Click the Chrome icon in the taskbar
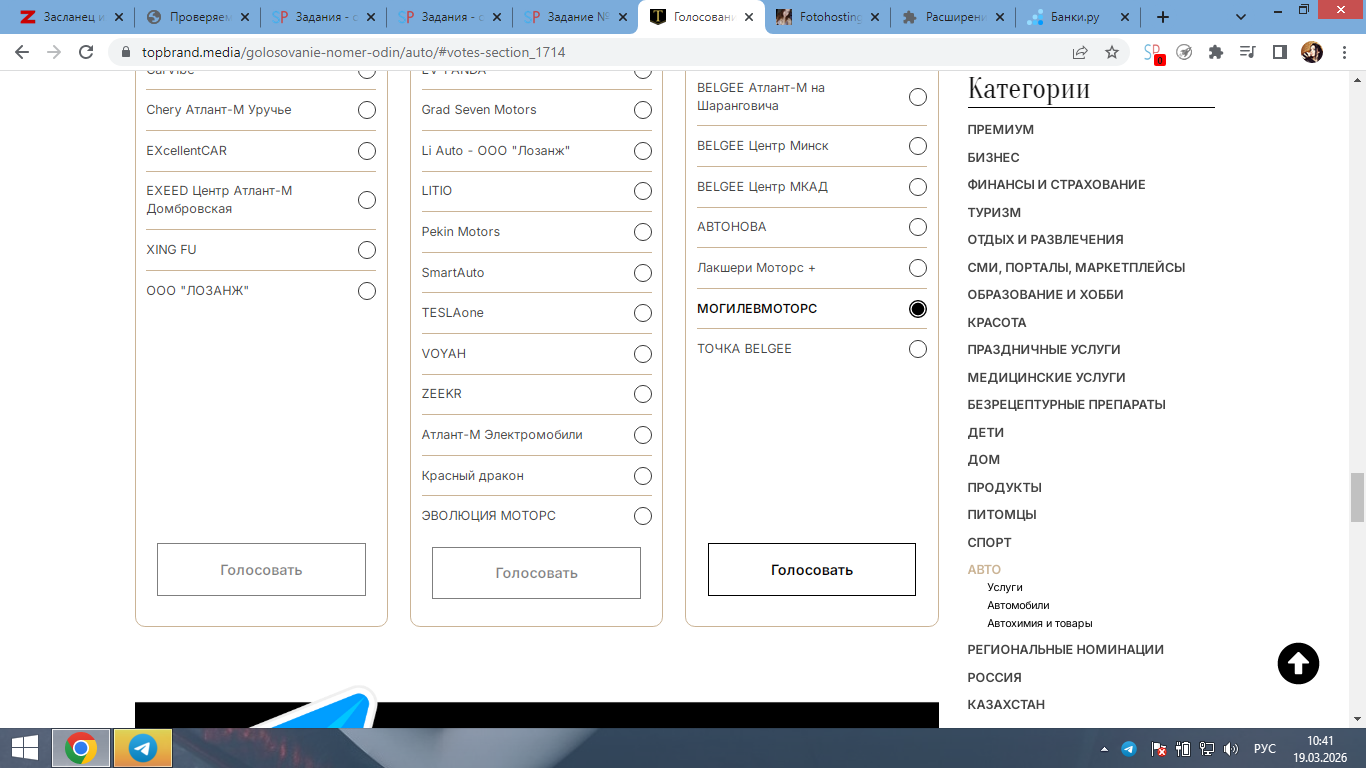This screenshot has height=768, width=1366. (x=81, y=748)
